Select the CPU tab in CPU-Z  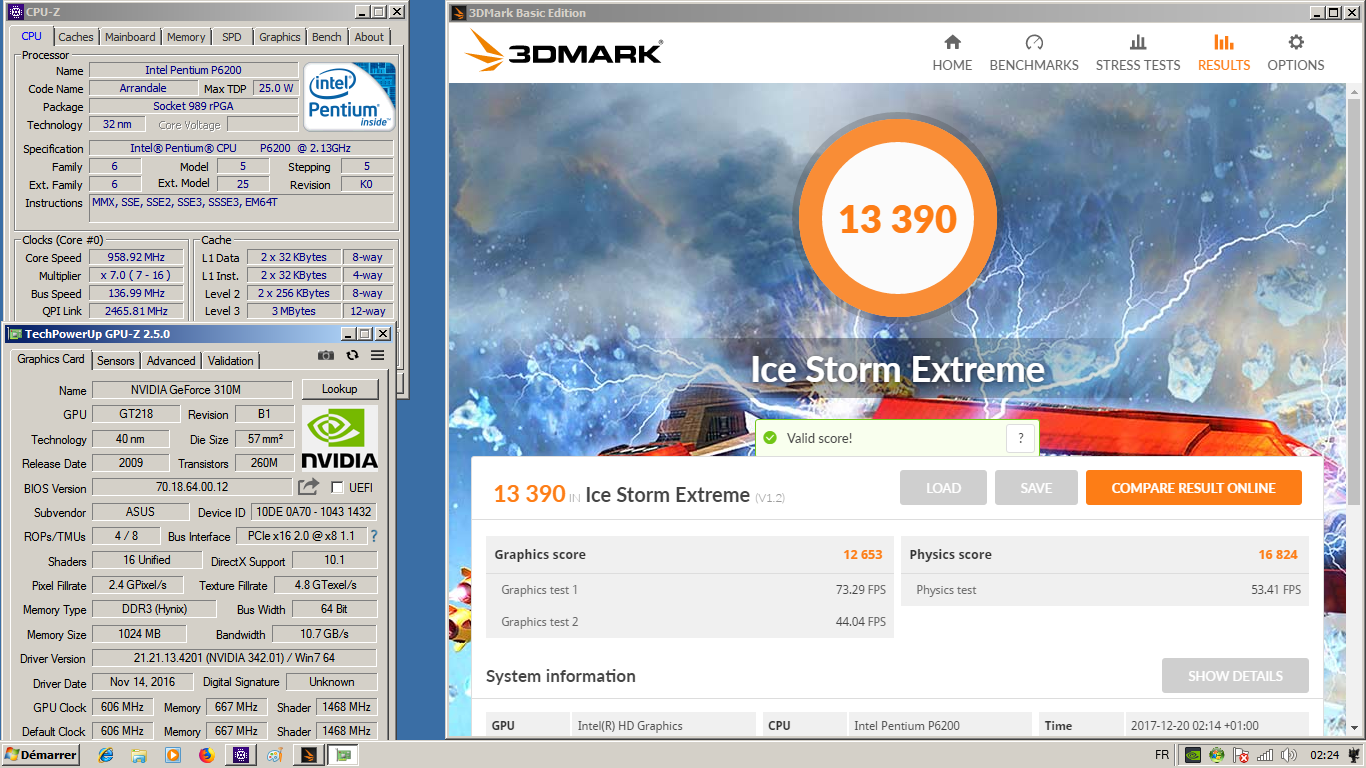pyautogui.click(x=32, y=36)
